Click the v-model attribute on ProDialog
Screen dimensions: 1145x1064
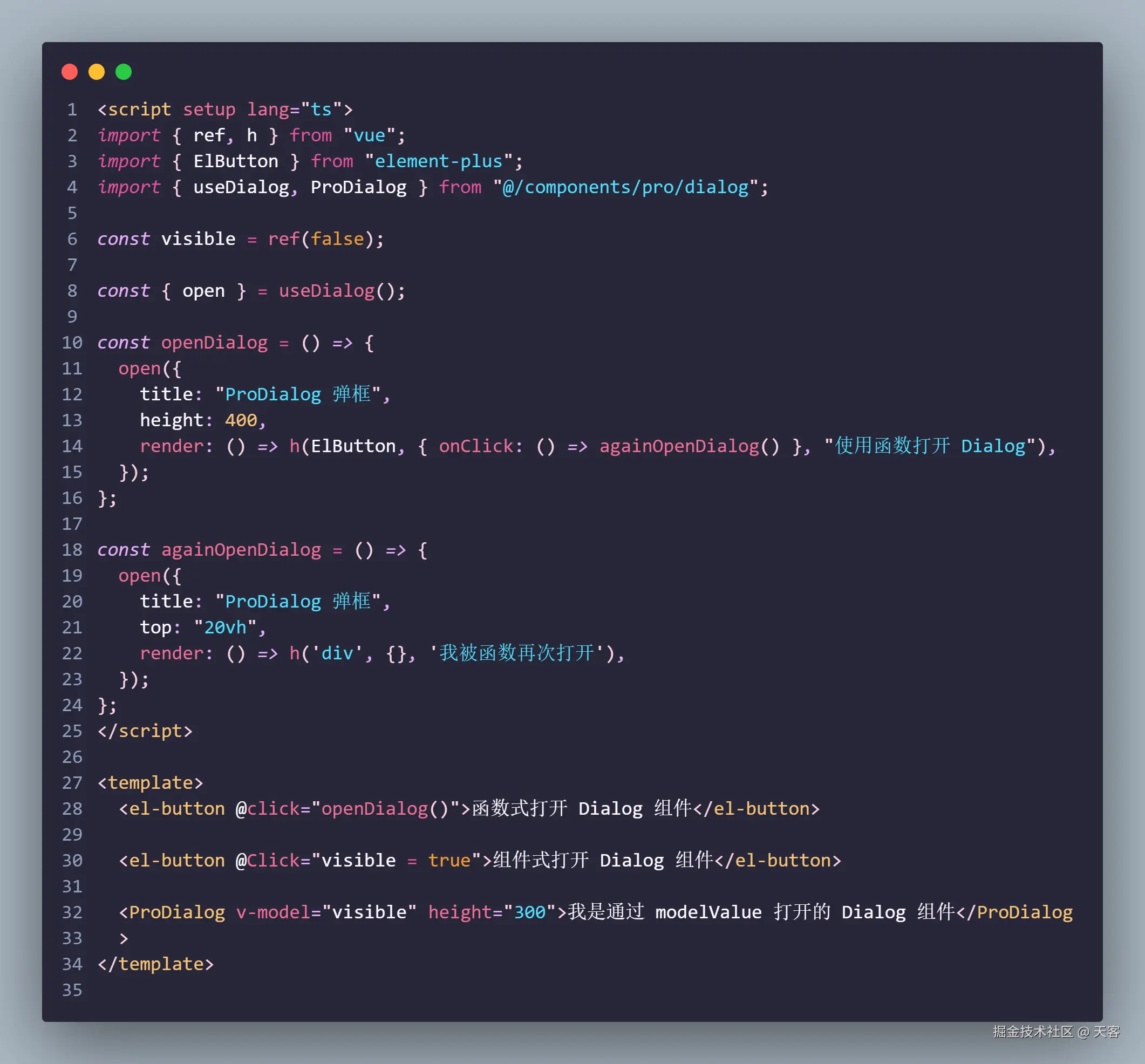[x=274, y=912]
